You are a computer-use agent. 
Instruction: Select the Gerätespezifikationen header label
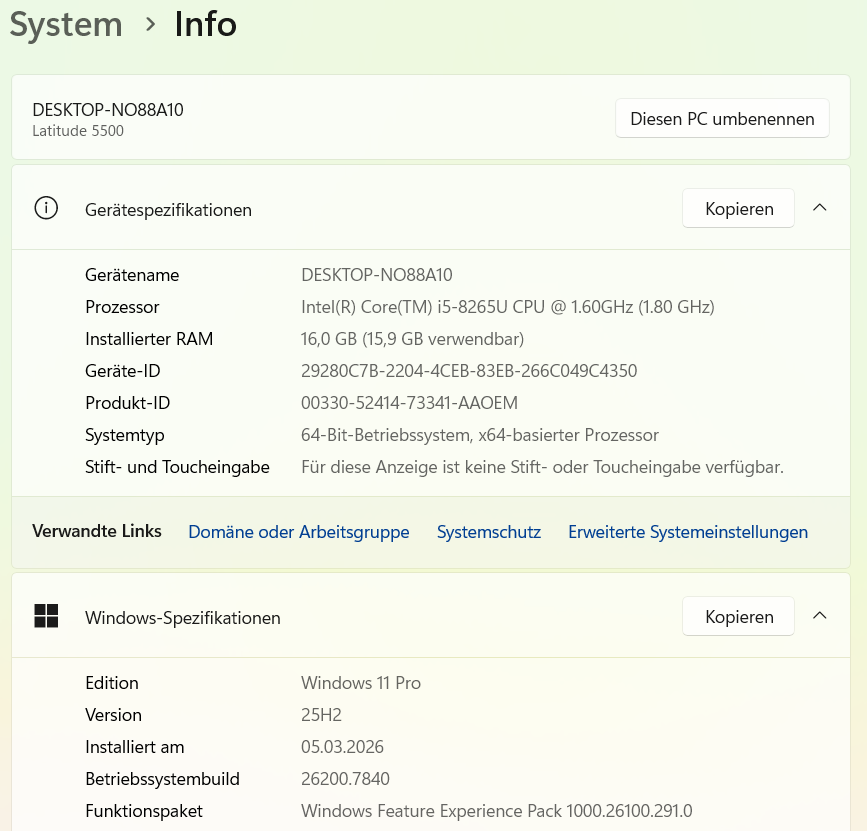pos(168,210)
